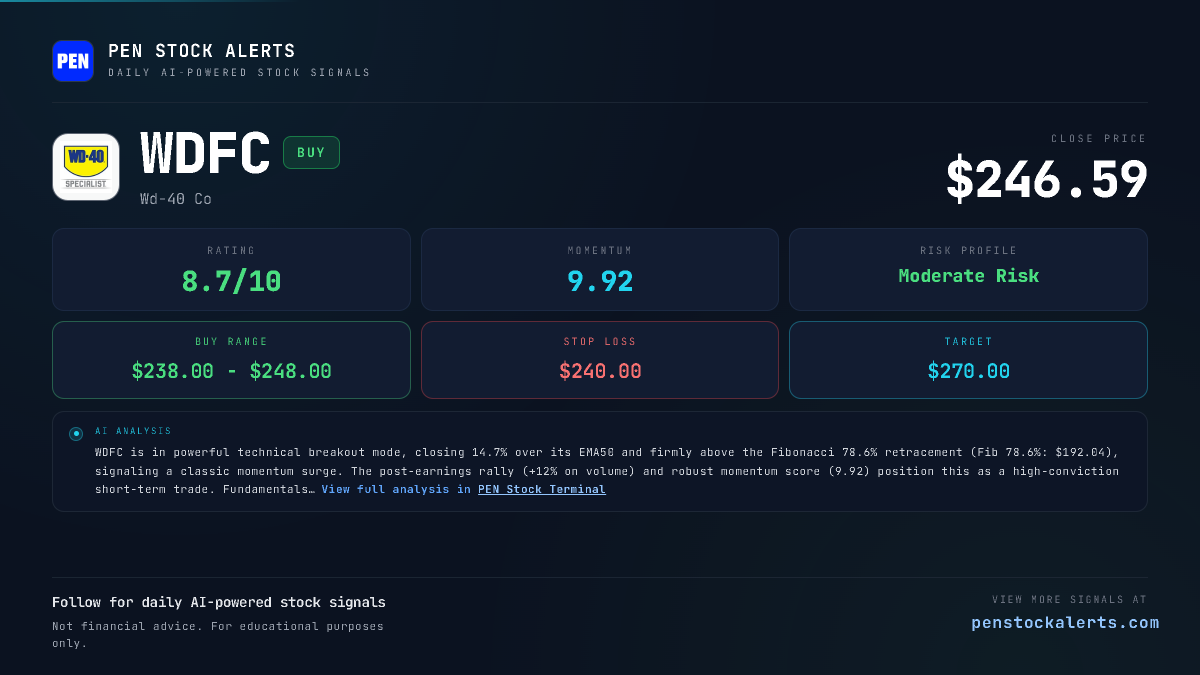The width and height of the screenshot is (1200, 675).
Task: Click the Not financial advice disclaimer text
Action: [218, 634]
